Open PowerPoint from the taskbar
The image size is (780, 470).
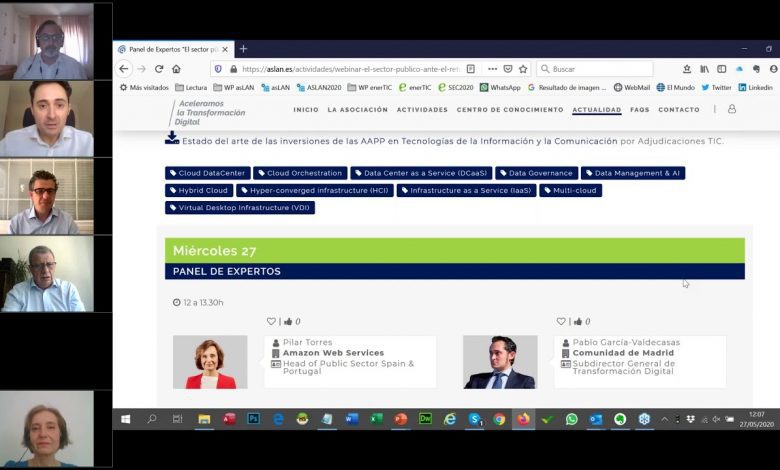tap(400, 419)
